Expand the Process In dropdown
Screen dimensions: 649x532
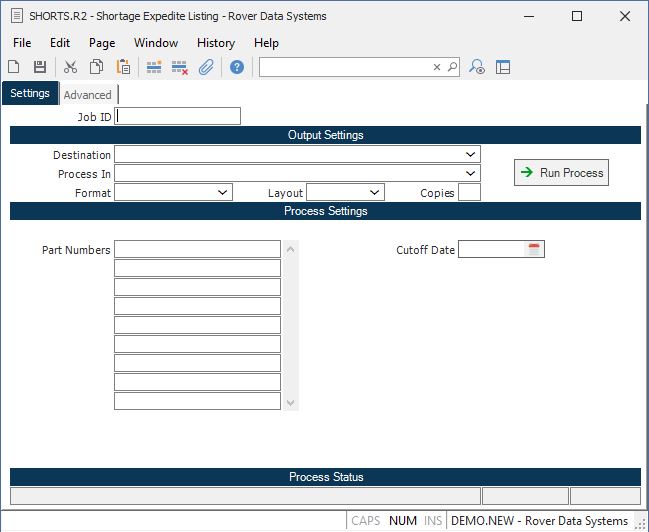pyautogui.click(x=470, y=174)
